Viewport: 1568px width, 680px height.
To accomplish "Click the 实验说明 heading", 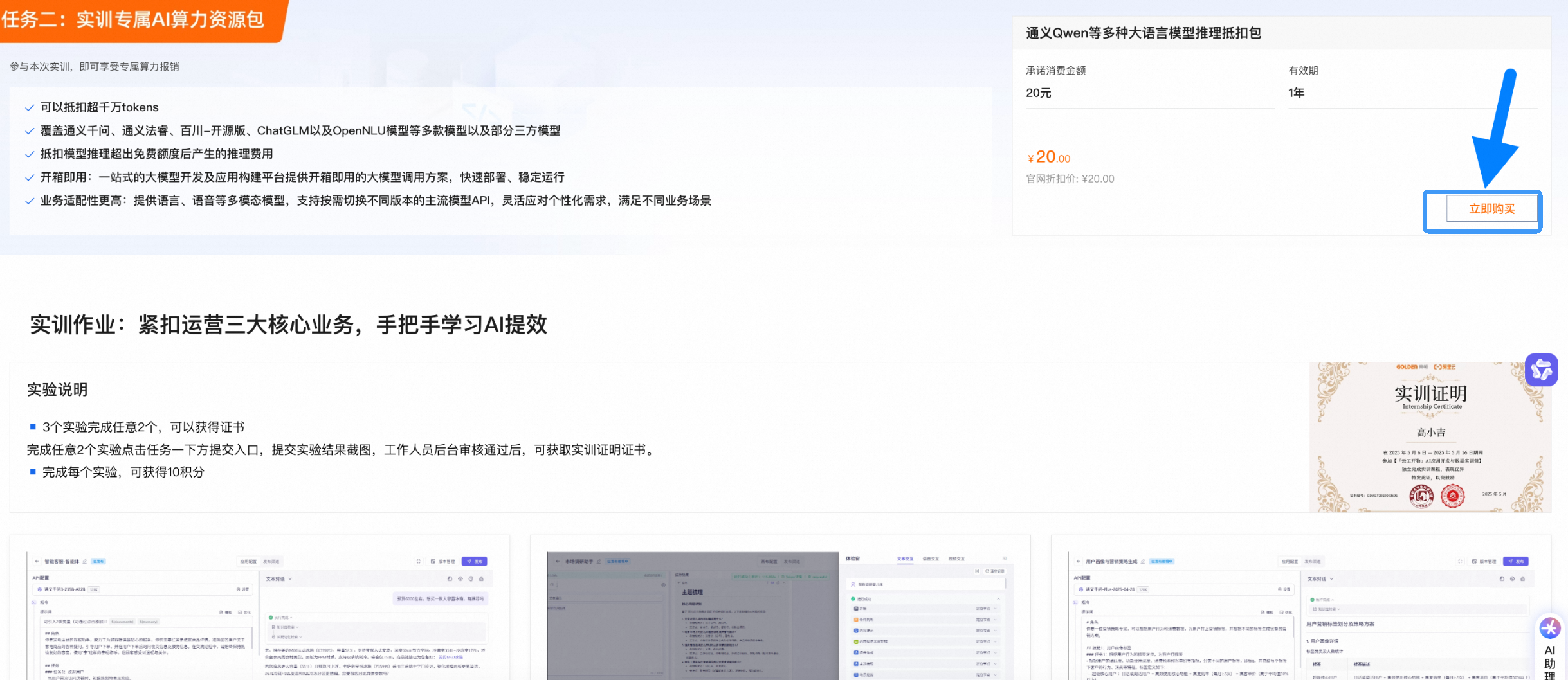I will [57, 389].
